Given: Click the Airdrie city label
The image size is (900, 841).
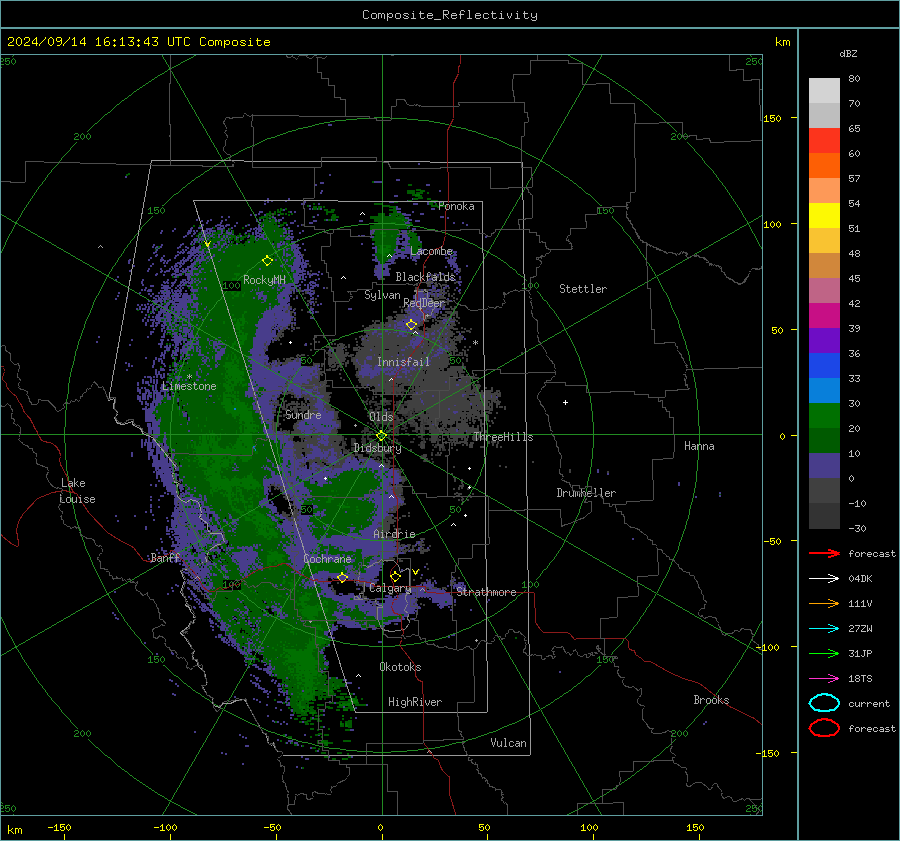Looking at the screenshot, I should [394, 534].
